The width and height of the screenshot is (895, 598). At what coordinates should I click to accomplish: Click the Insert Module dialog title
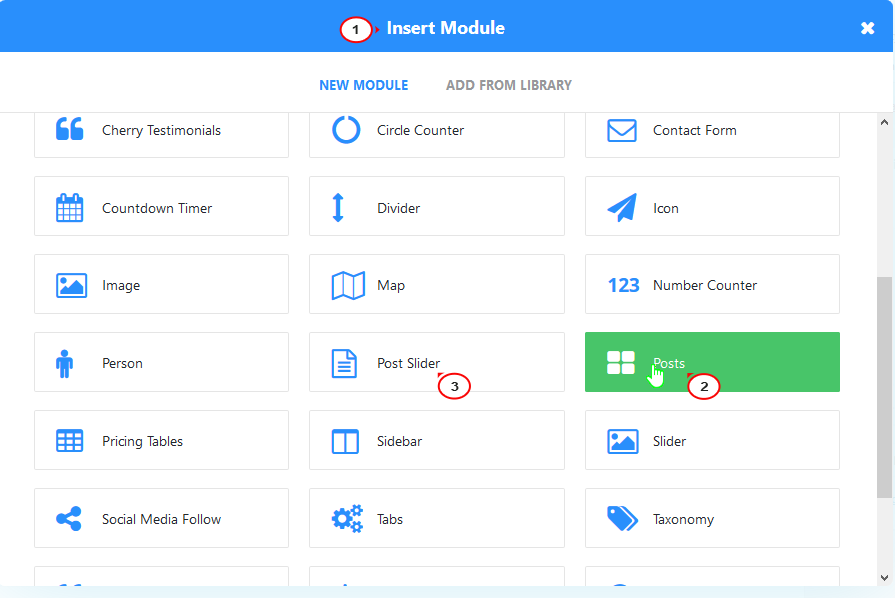446,28
